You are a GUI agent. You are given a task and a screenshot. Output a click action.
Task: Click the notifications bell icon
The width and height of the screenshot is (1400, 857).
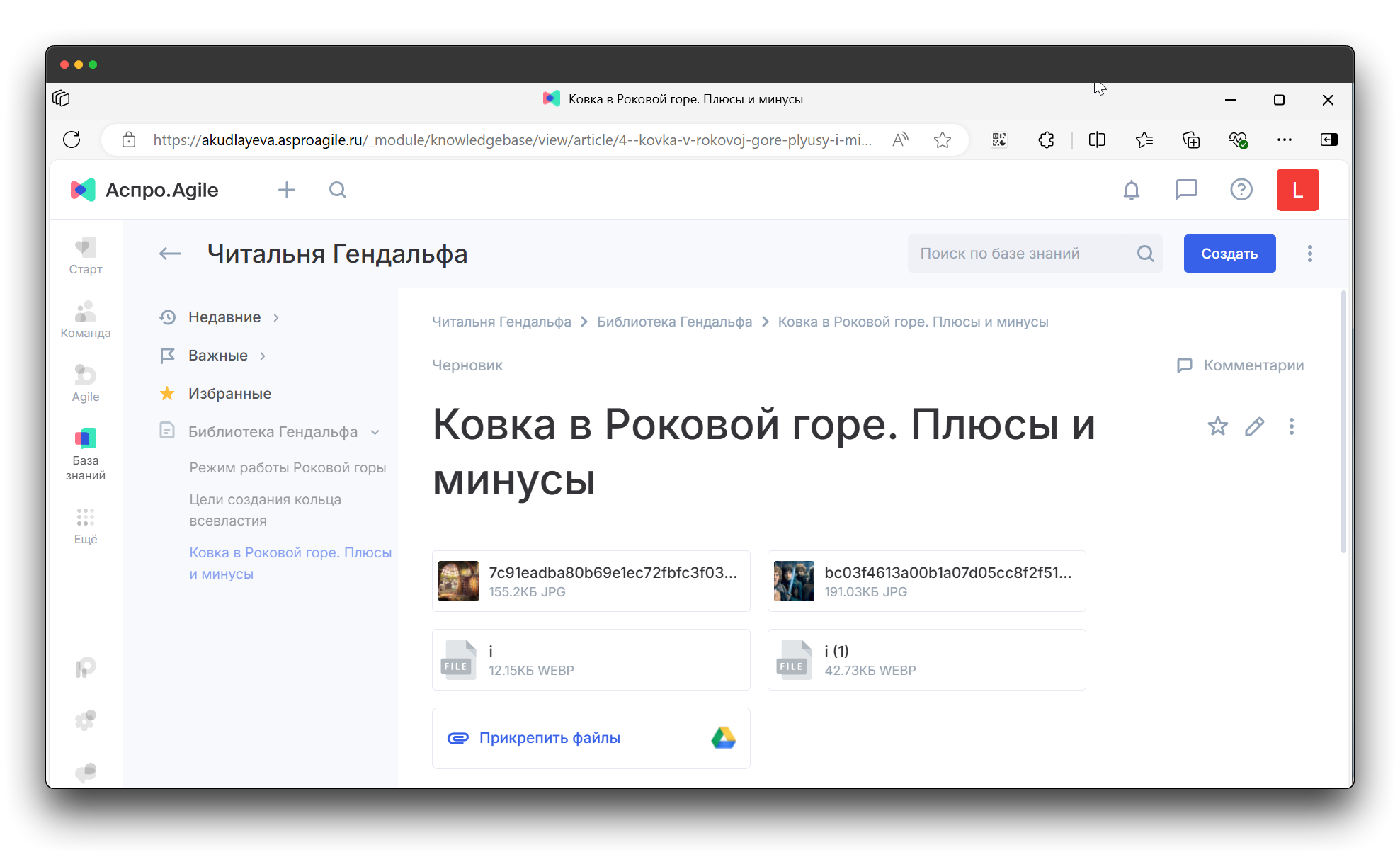[1131, 190]
